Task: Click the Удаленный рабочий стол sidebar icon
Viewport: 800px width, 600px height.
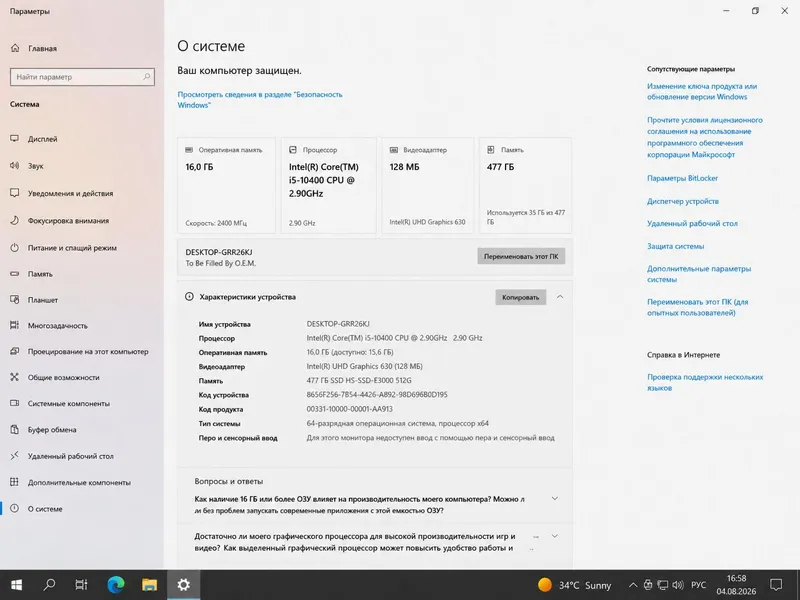Action: [x=15, y=456]
